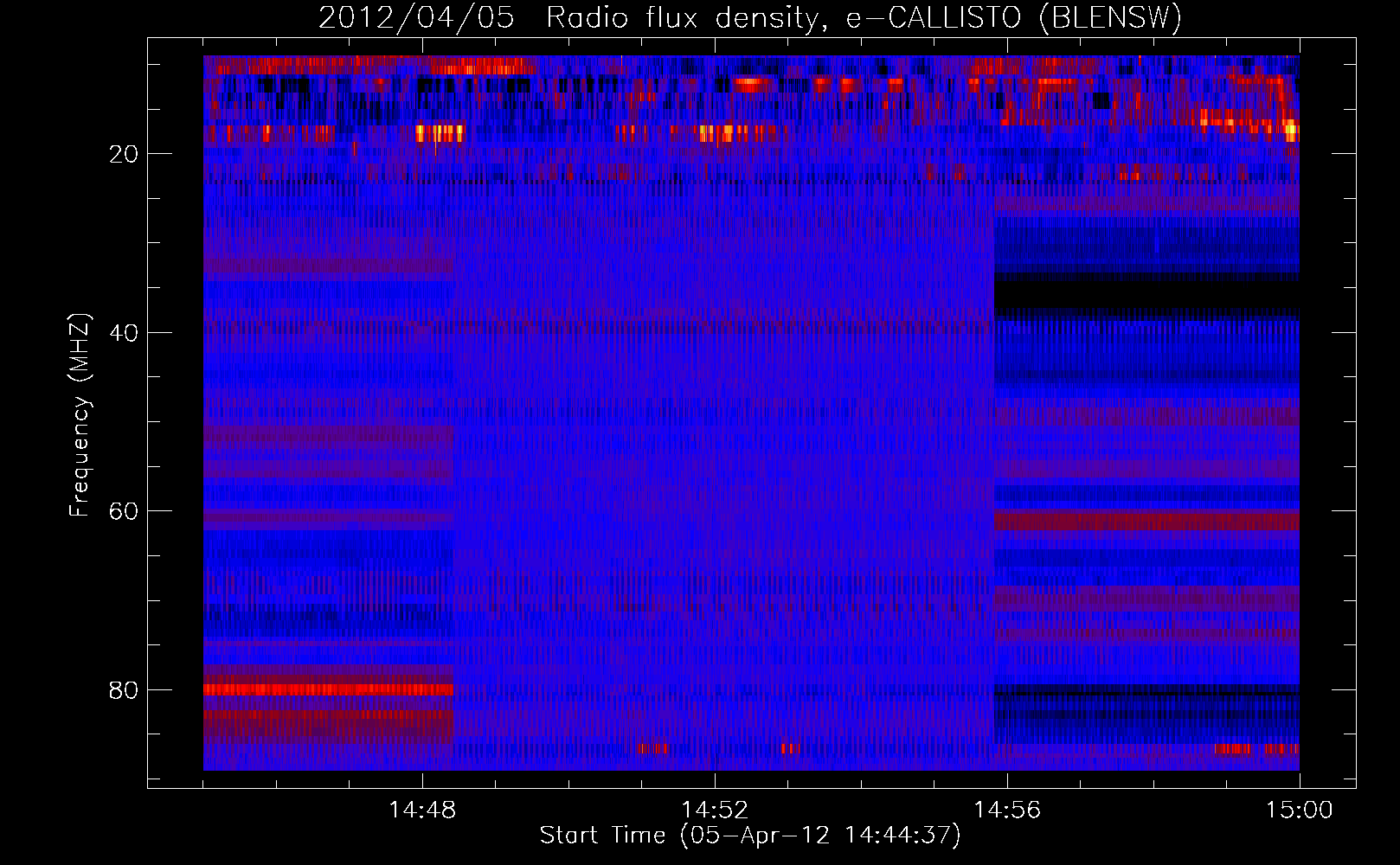Click the '14:56' time tick label

(x=1007, y=811)
